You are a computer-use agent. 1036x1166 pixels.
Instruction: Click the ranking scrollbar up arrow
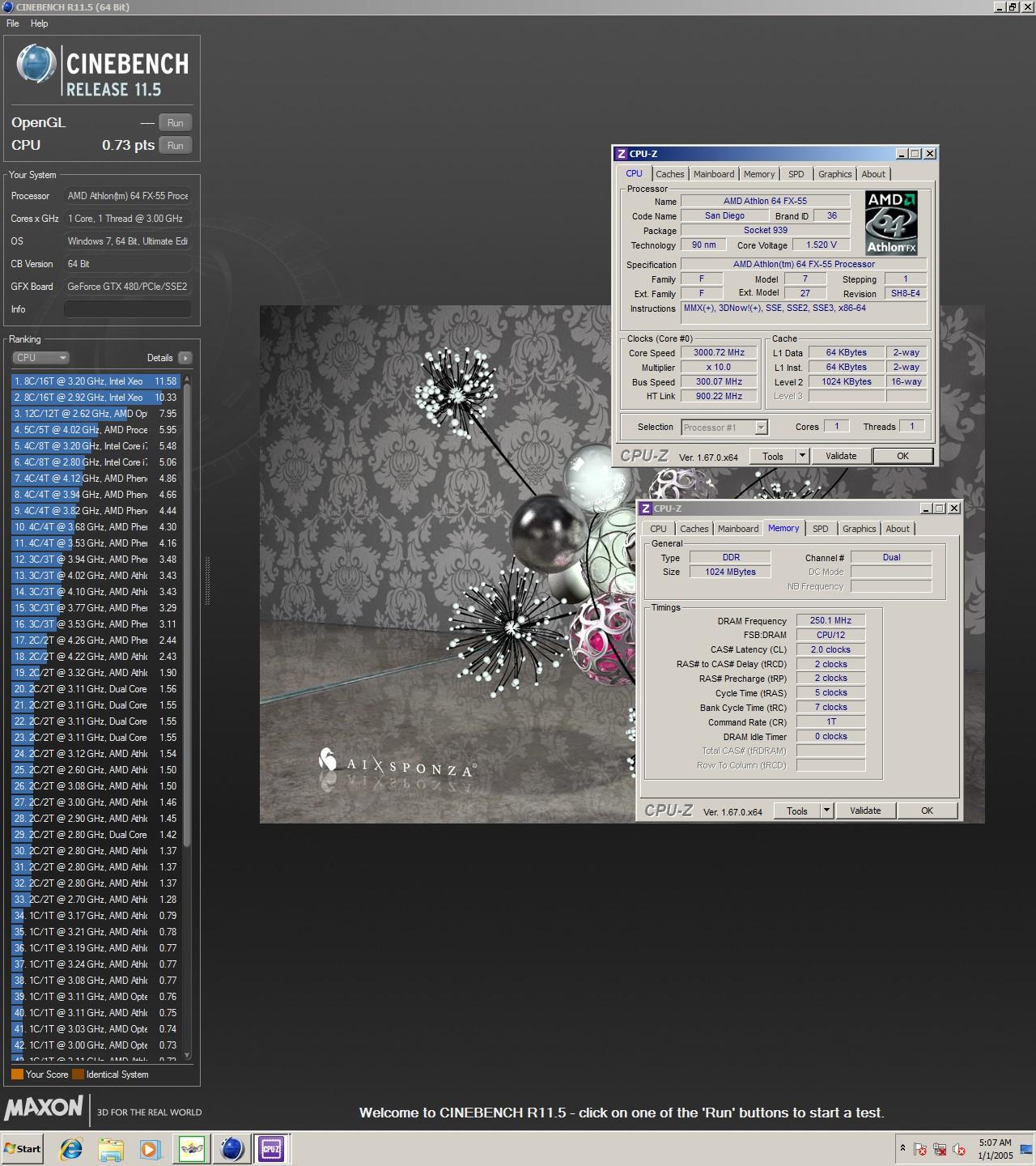click(188, 379)
